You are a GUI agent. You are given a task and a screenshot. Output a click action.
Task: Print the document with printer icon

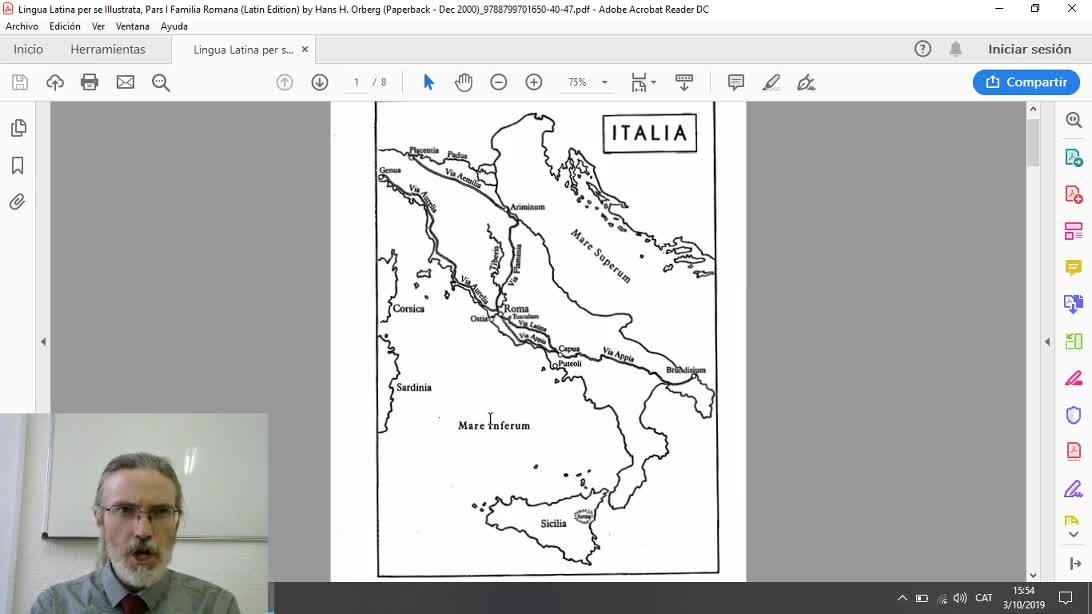pos(90,82)
